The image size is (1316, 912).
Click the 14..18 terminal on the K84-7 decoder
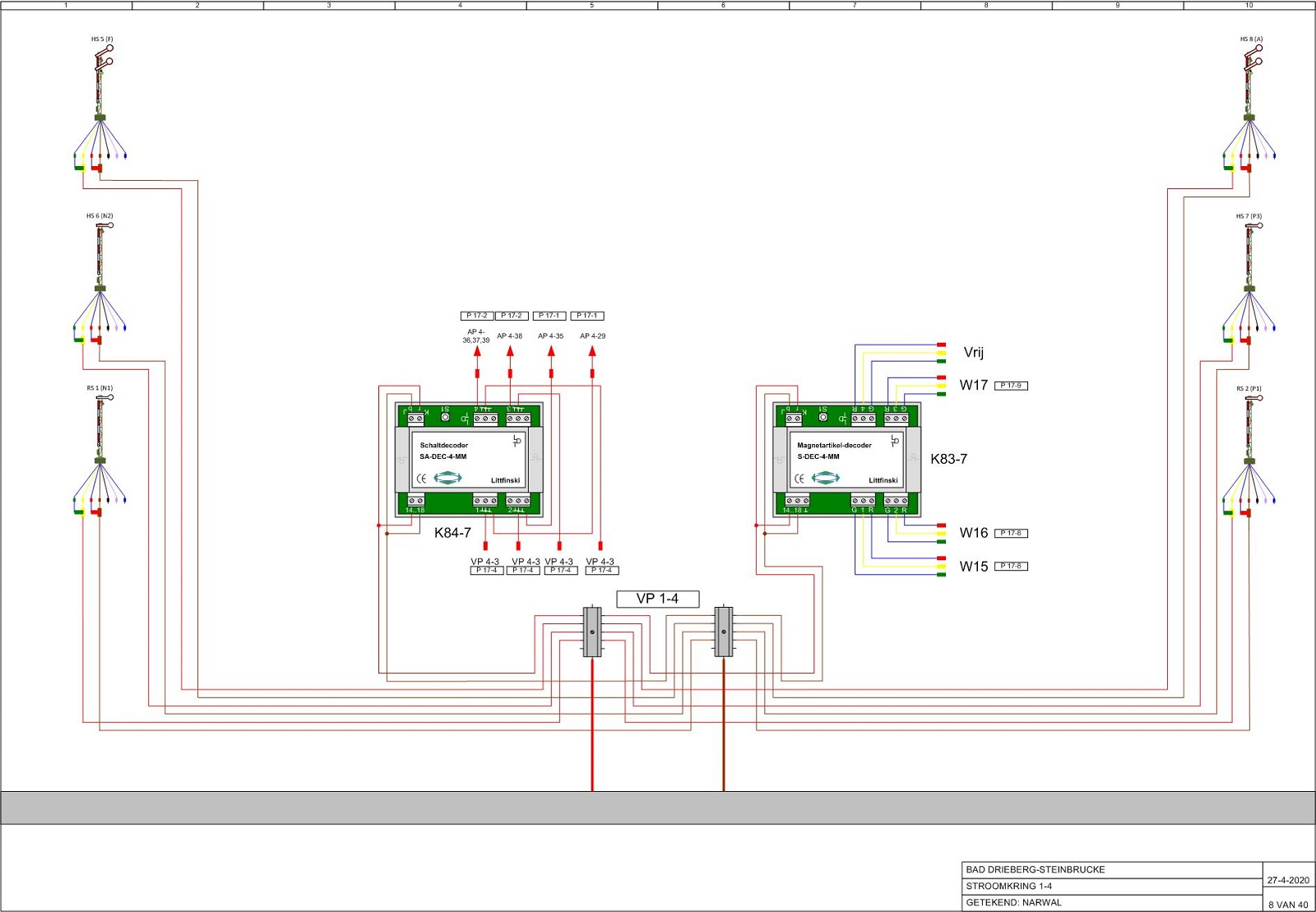[x=416, y=501]
